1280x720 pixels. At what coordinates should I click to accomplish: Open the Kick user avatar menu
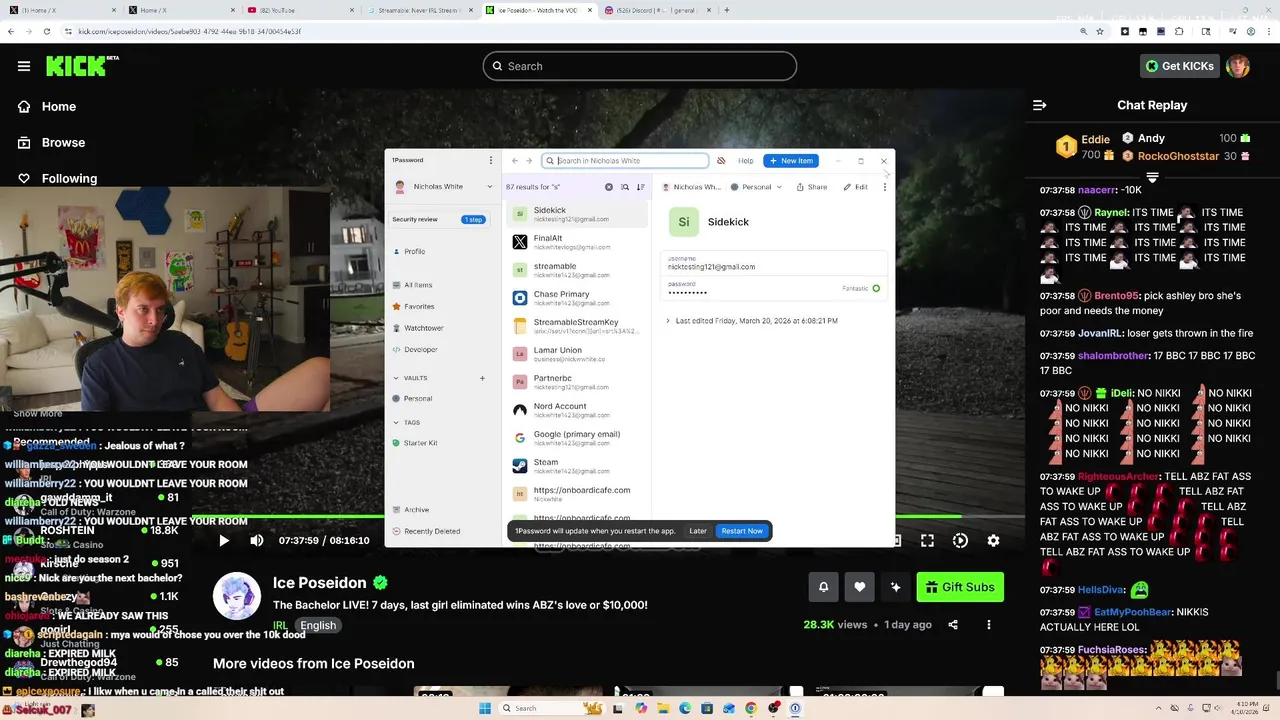[1238, 66]
